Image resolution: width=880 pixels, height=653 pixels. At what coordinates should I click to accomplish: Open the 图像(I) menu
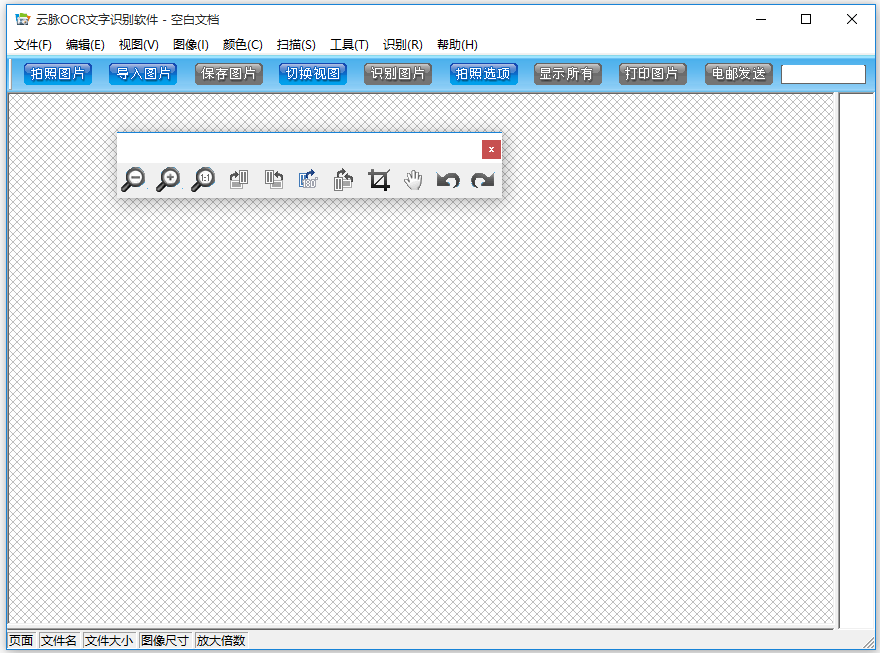coord(191,45)
